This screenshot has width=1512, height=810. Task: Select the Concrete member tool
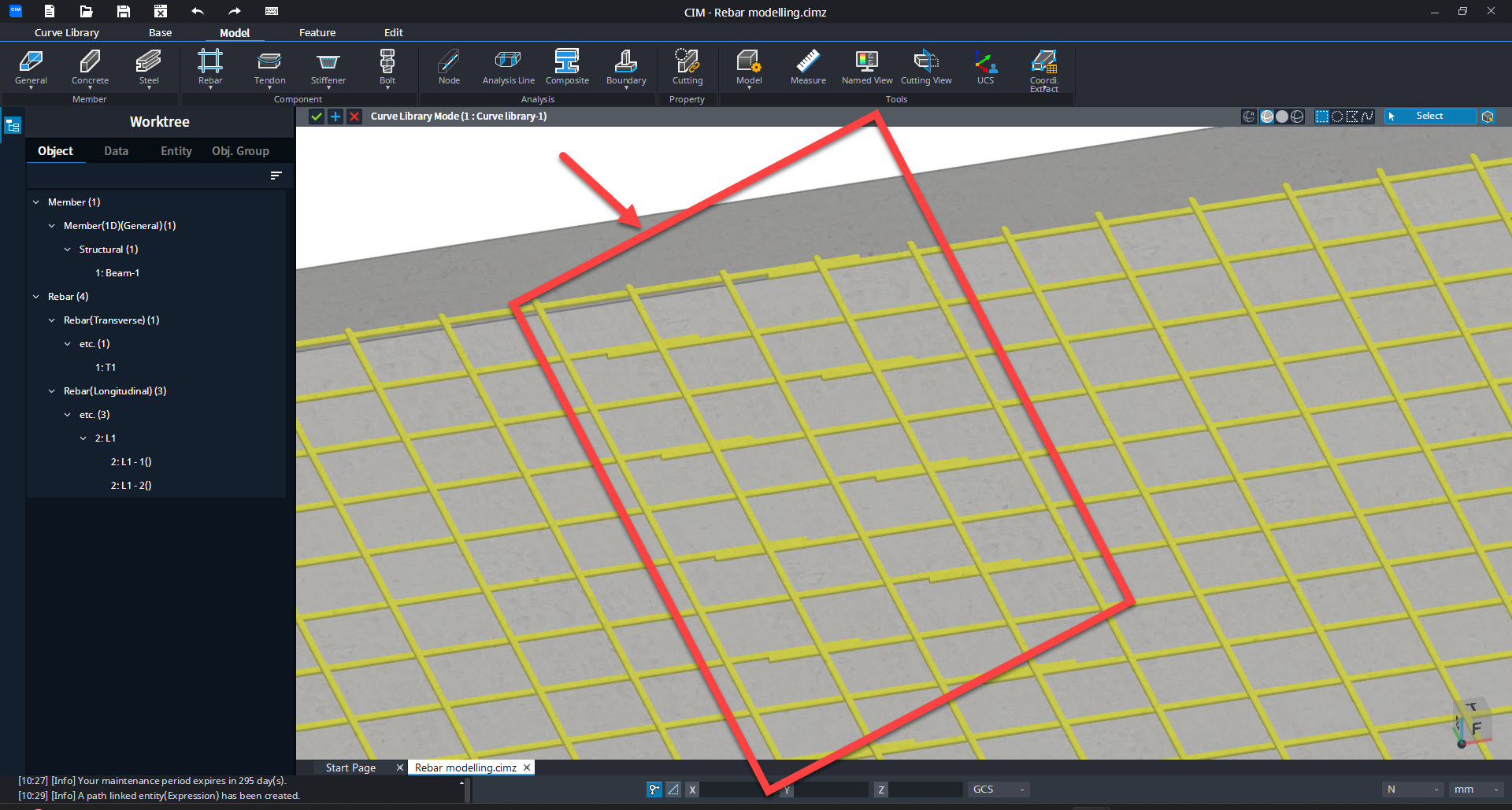pyautogui.click(x=90, y=68)
